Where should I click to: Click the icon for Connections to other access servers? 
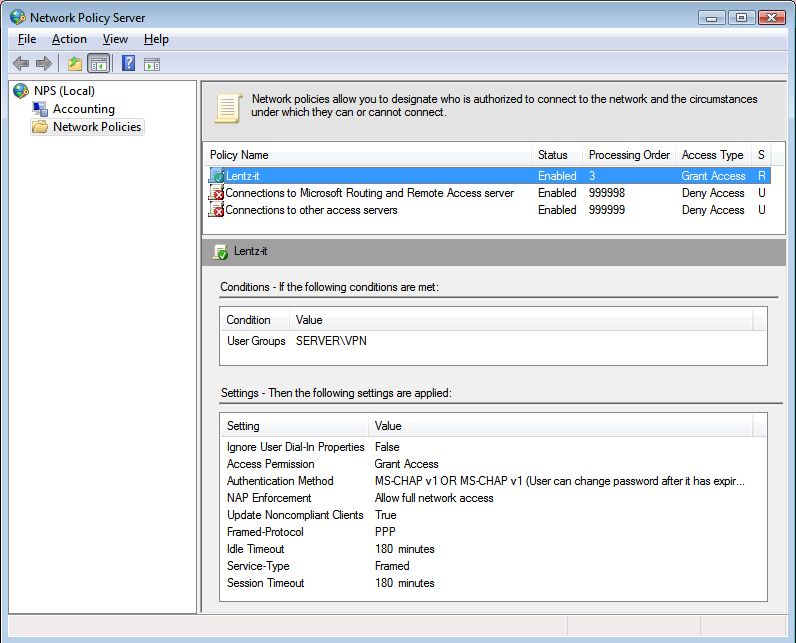(x=217, y=210)
